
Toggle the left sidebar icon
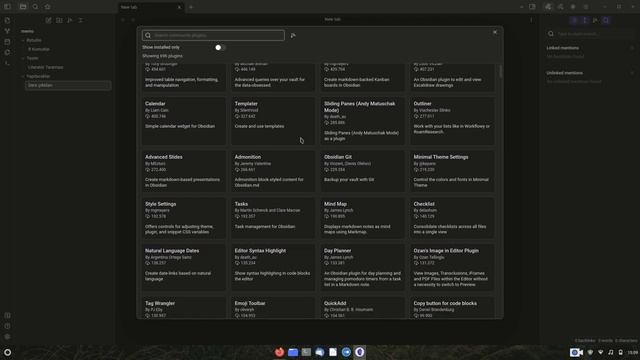point(7,7)
